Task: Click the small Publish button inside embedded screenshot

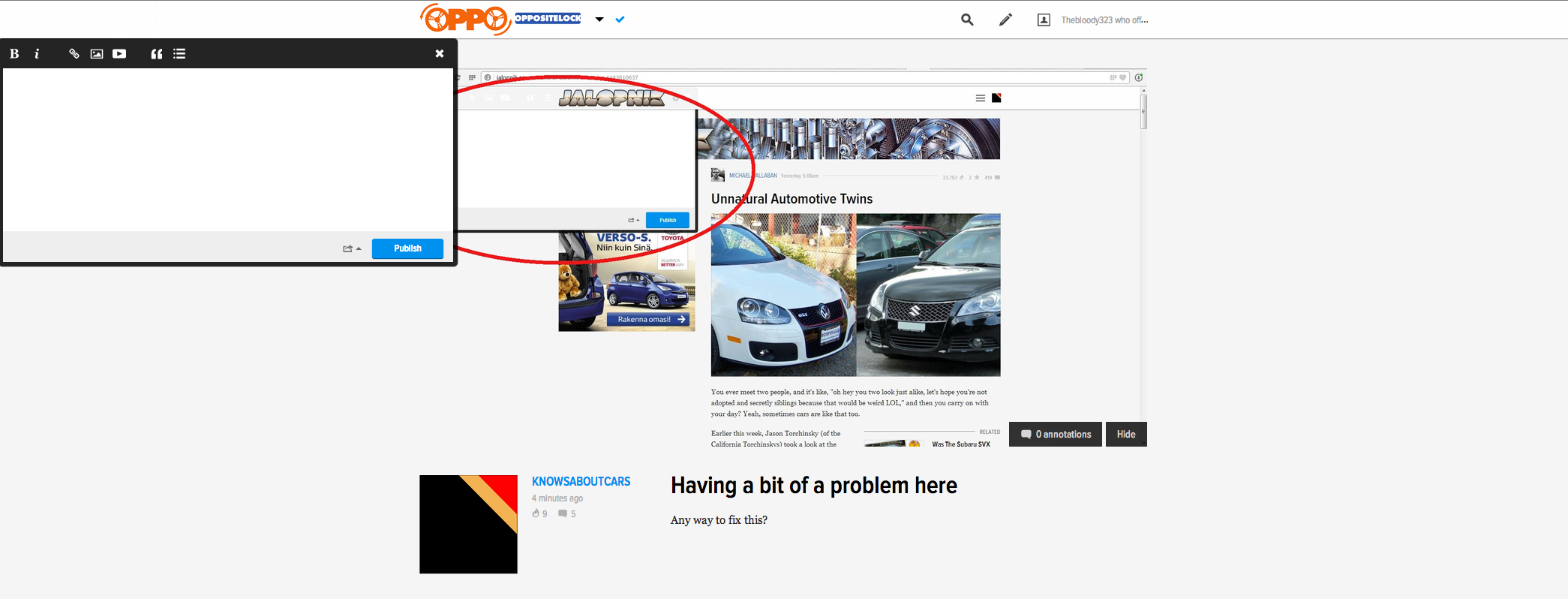Action: tap(668, 220)
